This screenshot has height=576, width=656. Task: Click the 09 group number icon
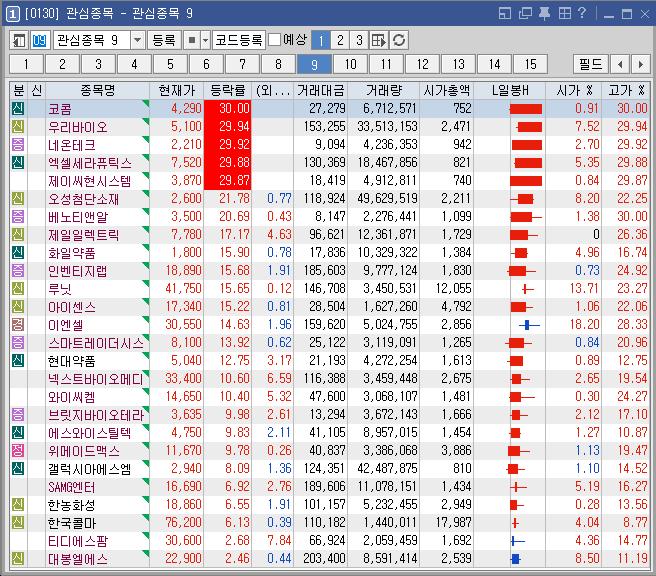(x=39, y=41)
